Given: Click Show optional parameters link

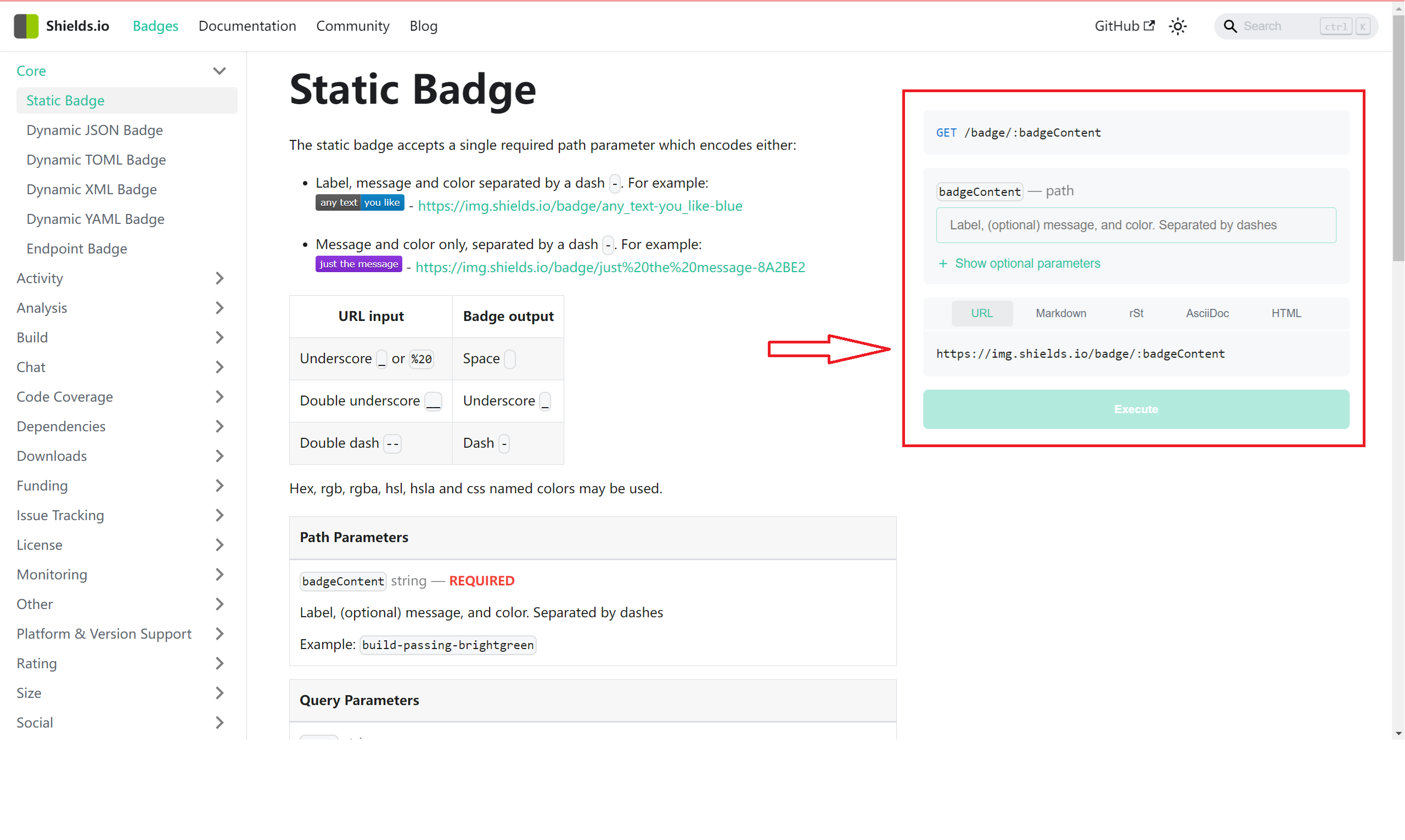Looking at the screenshot, I should 1027,264.
